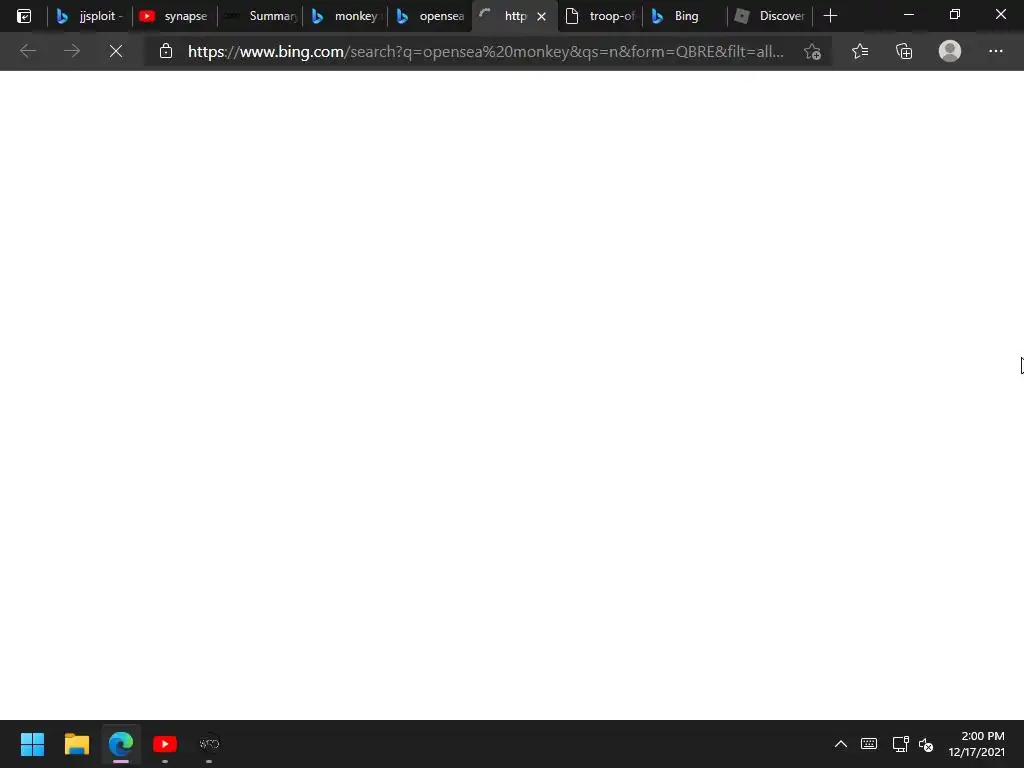The height and width of the screenshot is (768, 1024).
Task: Open the YouTube app in taskbar
Action: click(165, 744)
